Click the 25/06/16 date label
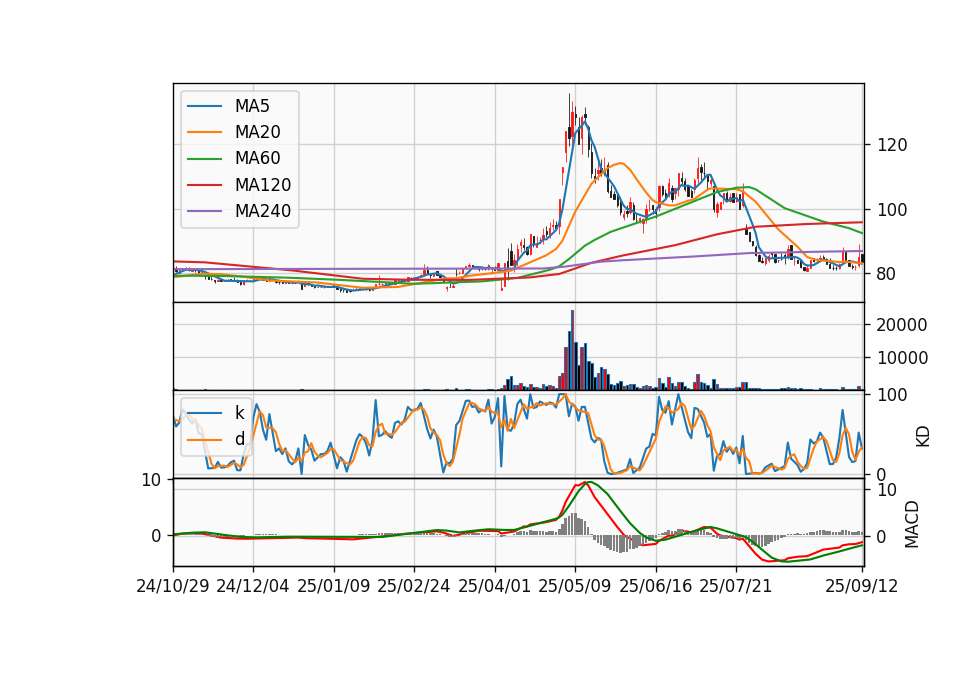960x690 pixels. click(656, 586)
